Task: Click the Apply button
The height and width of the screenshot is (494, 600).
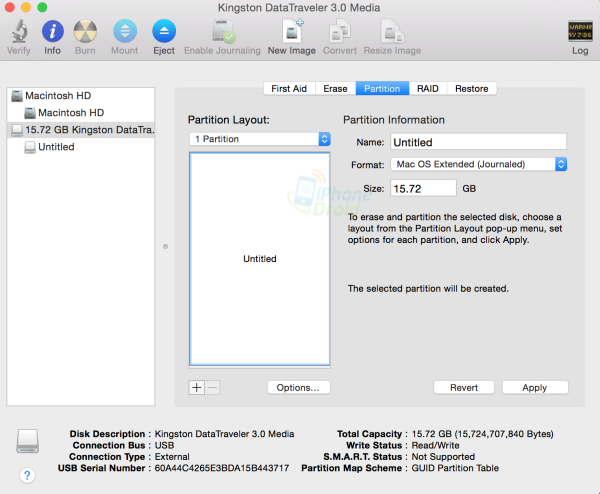Action: [535, 388]
